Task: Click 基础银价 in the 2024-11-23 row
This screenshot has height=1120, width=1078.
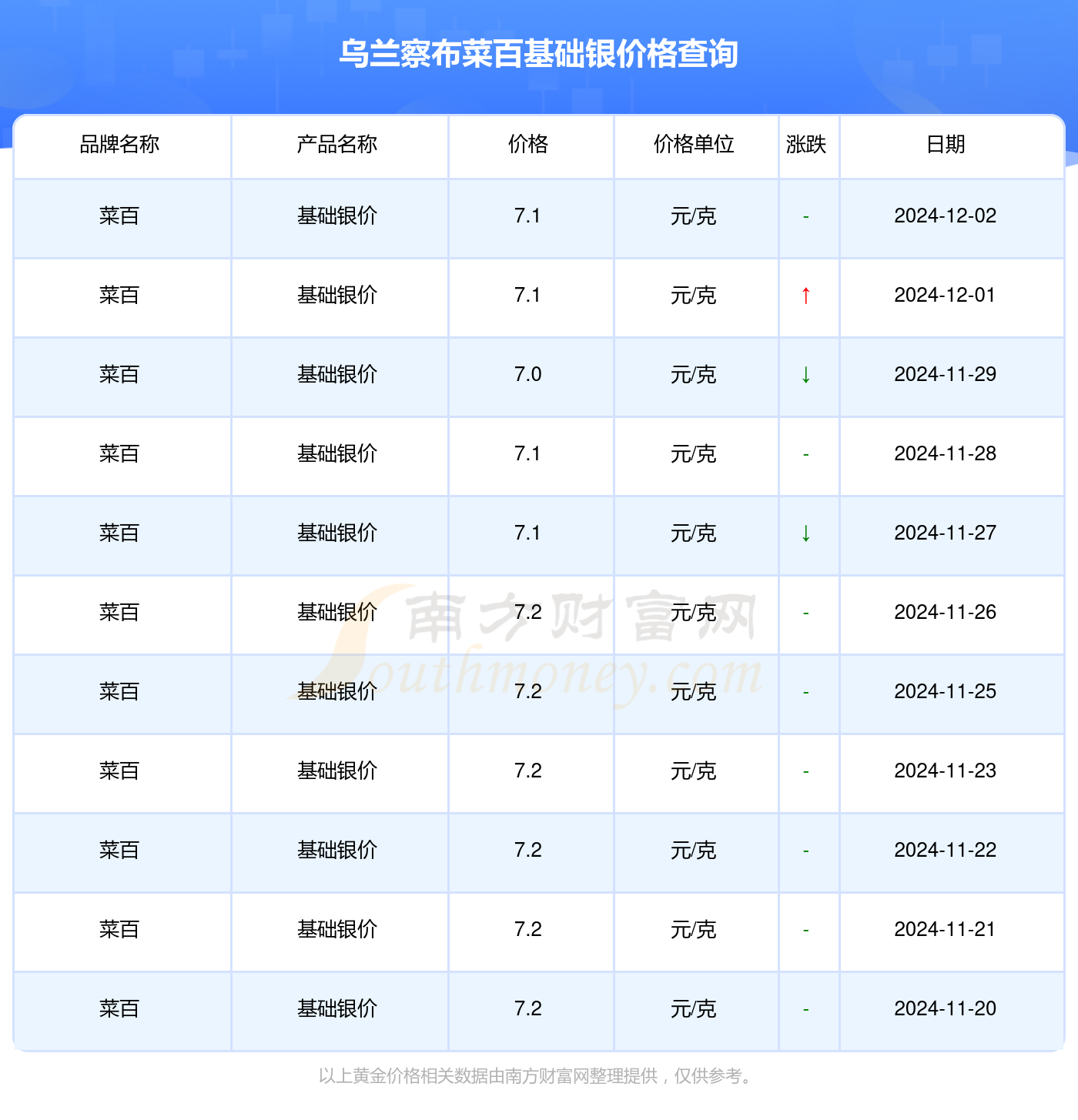Action: 337,771
